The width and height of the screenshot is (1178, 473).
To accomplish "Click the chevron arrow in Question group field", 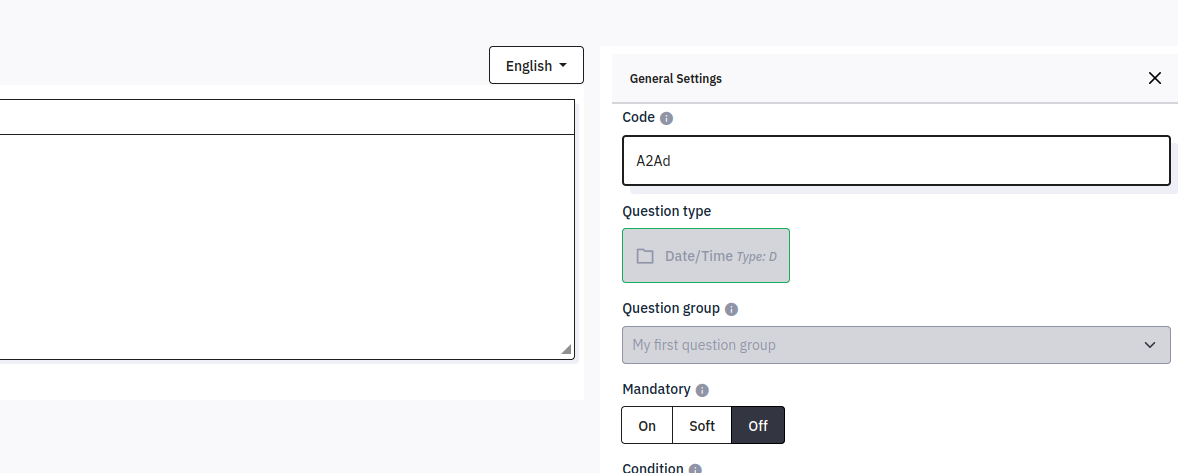I will [x=1149, y=345].
